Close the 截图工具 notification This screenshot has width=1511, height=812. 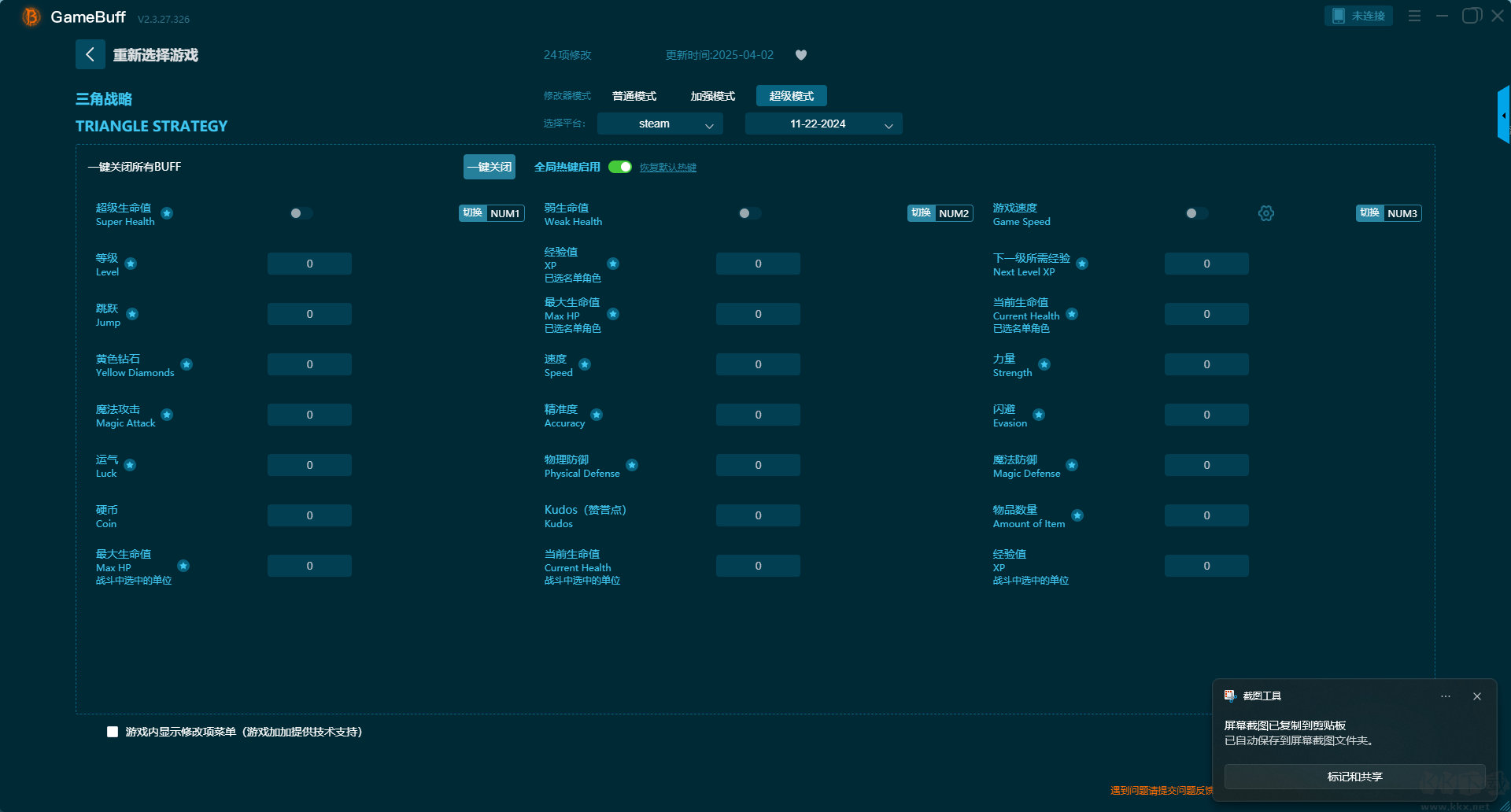(x=1477, y=696)
